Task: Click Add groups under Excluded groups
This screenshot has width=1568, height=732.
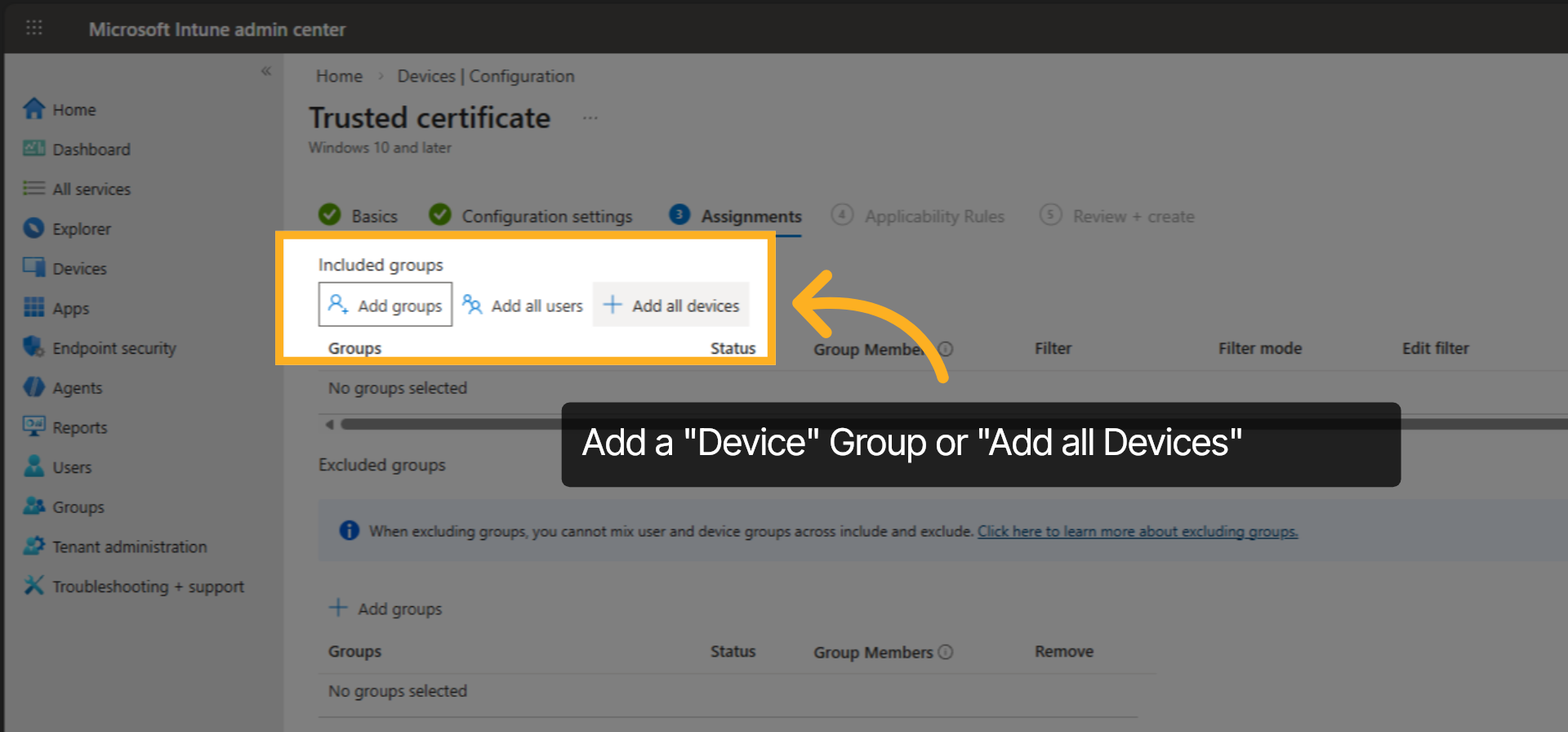Action: tap(385, 609)
